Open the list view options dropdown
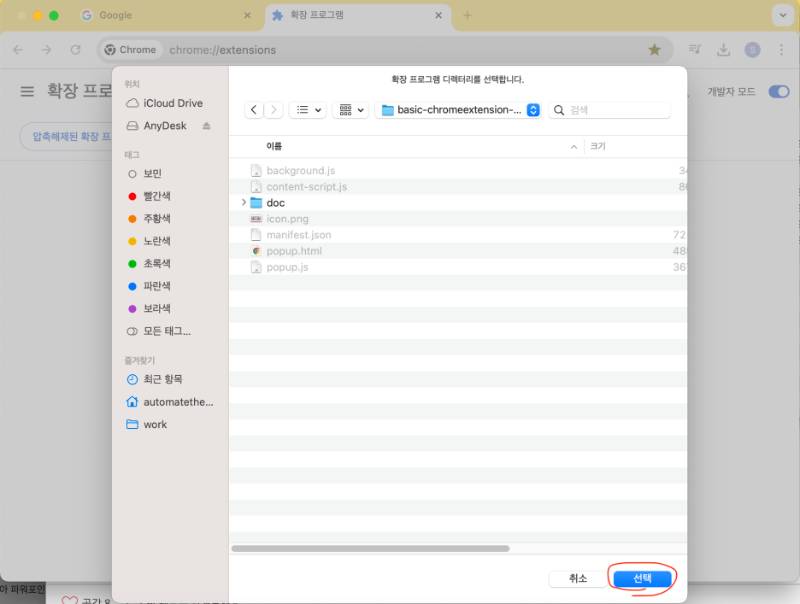 307,110
